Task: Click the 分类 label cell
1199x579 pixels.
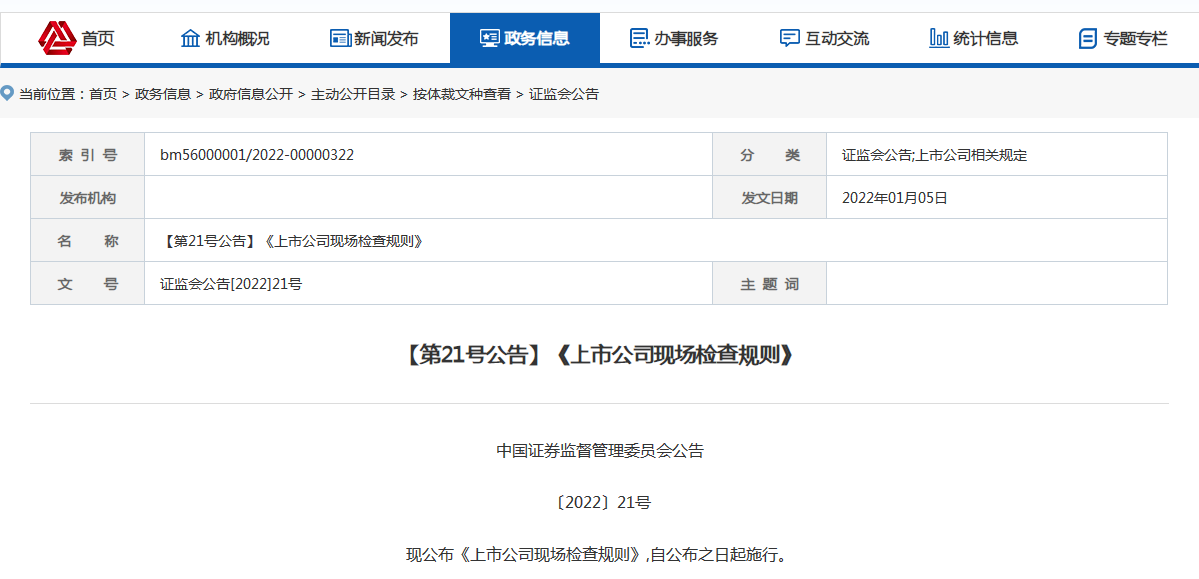Action: (769, 155)
